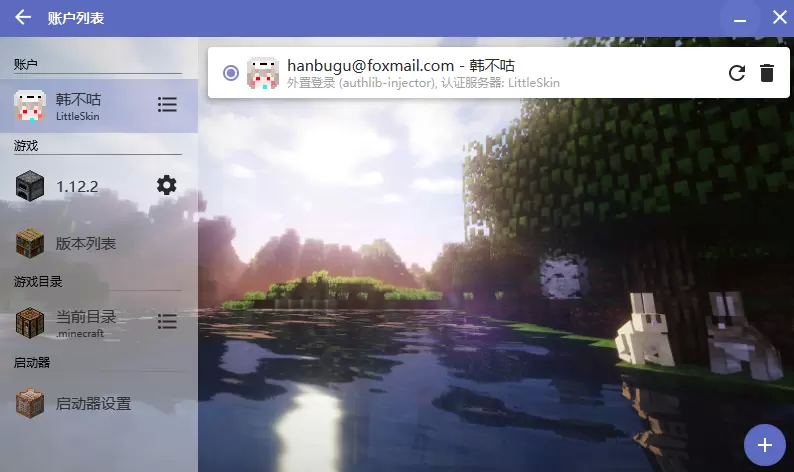Open settings gear for version 1.12.2
This screenshot has height=472, width=794.
click(167, 185)
